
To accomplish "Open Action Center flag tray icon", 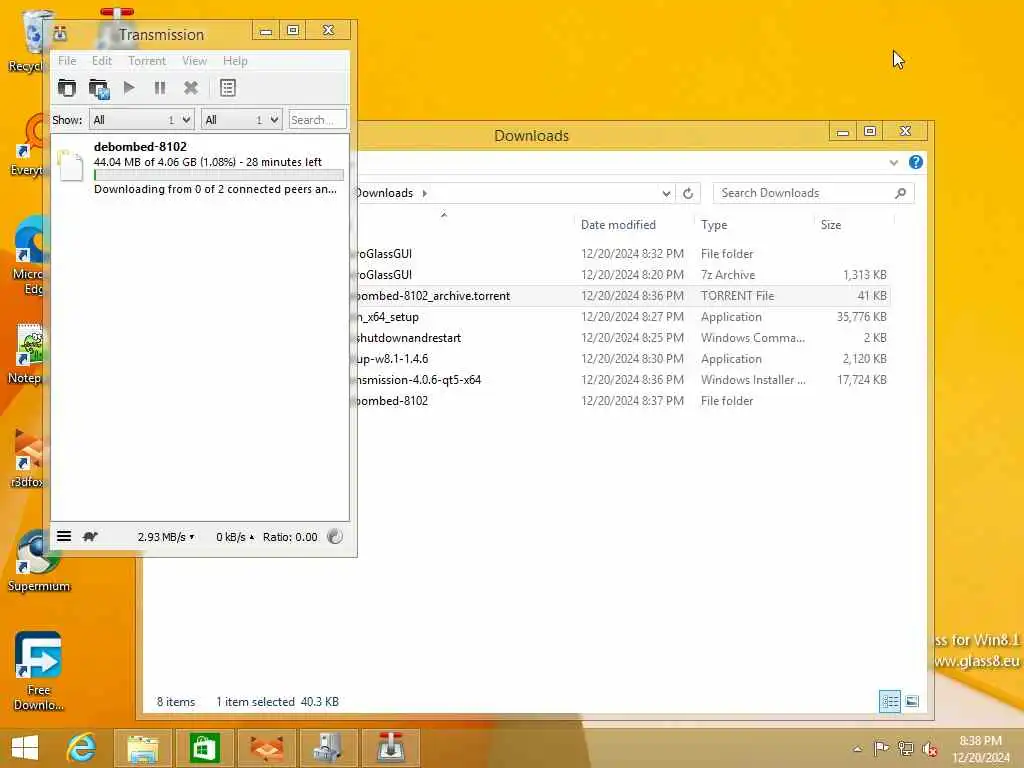I will (881, 748).
